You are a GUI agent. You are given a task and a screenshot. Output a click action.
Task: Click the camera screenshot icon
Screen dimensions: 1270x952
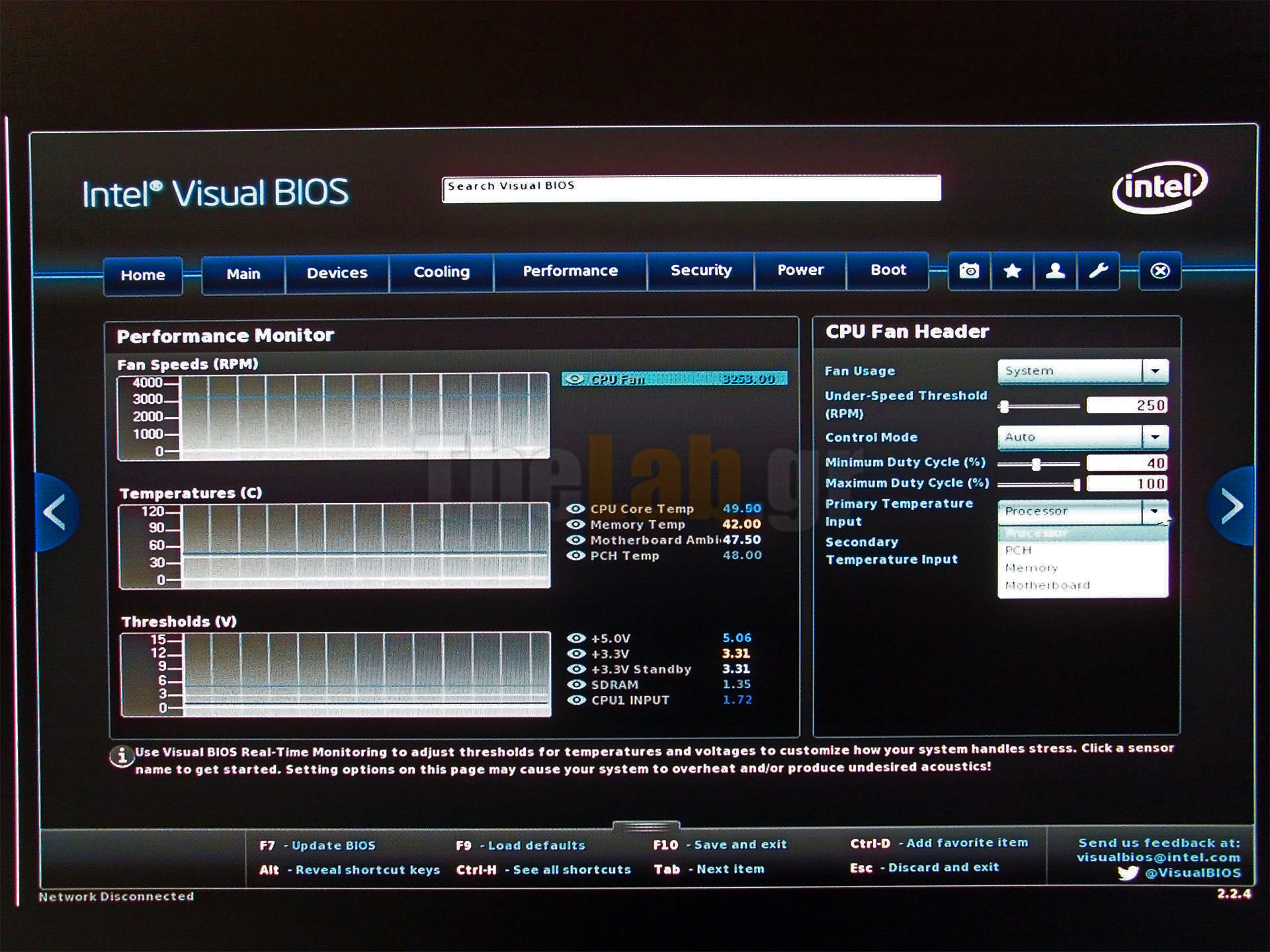coord(969,271)
